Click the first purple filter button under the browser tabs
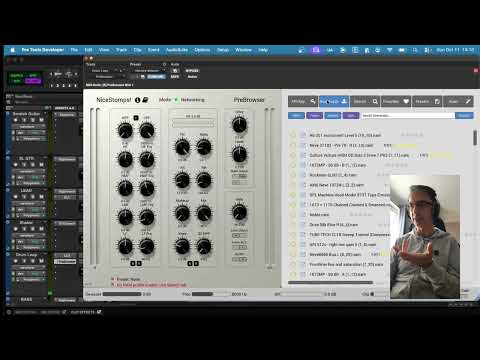 pyautogui.click(x=314, y=115)
